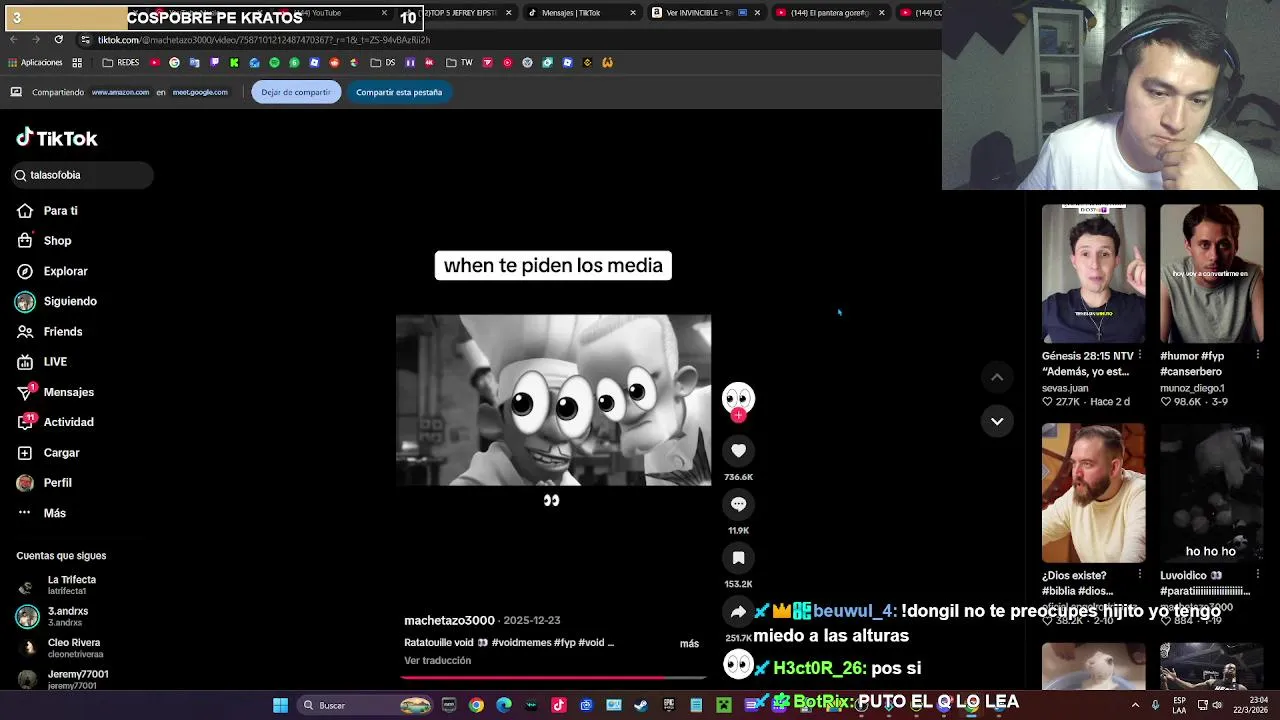Open the video comments
The width and height of the screenshot is (1280, 720).
click(738, 504)
